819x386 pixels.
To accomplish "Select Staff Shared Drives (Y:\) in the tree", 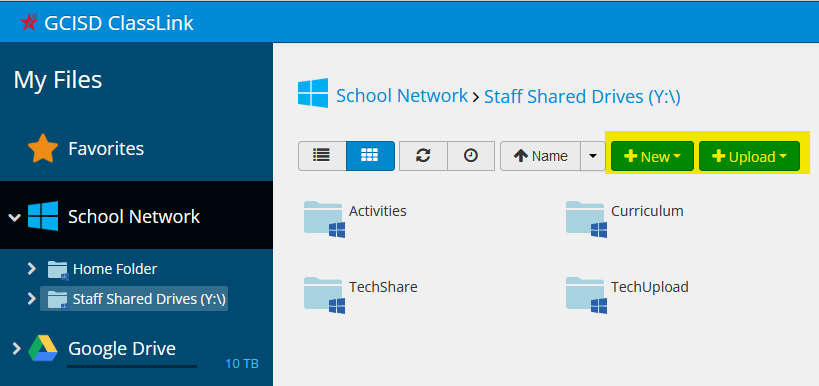I will click(149, 299).
